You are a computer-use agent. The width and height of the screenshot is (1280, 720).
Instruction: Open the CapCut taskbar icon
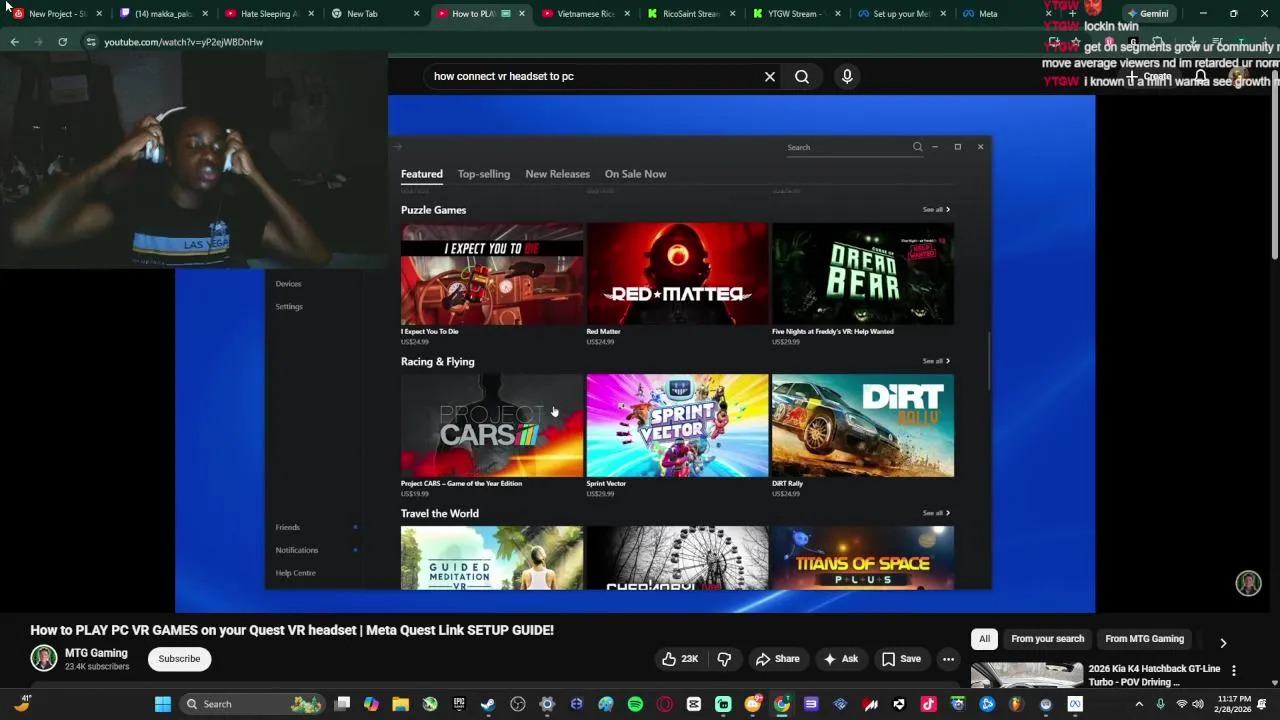[x=694, y=704]
